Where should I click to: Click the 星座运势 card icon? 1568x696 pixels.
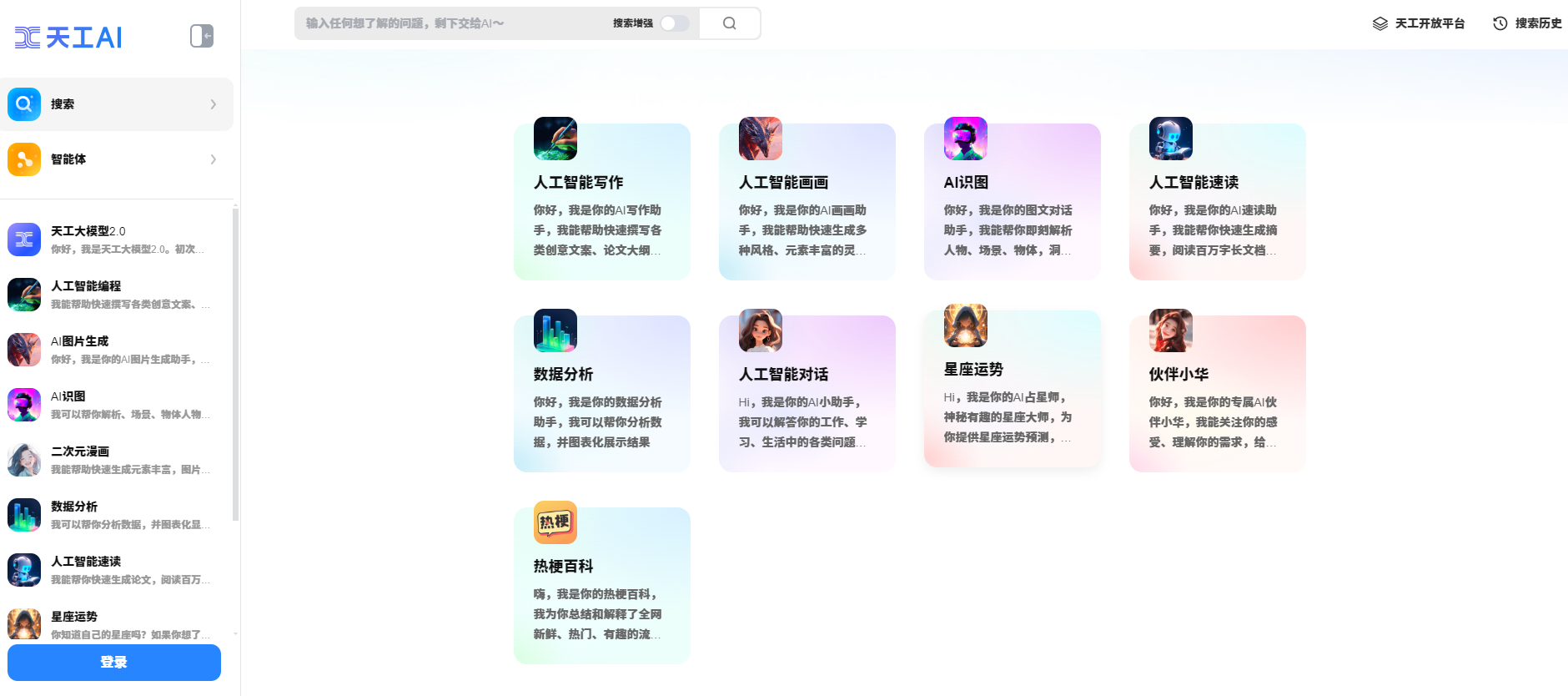pos(966,325)
